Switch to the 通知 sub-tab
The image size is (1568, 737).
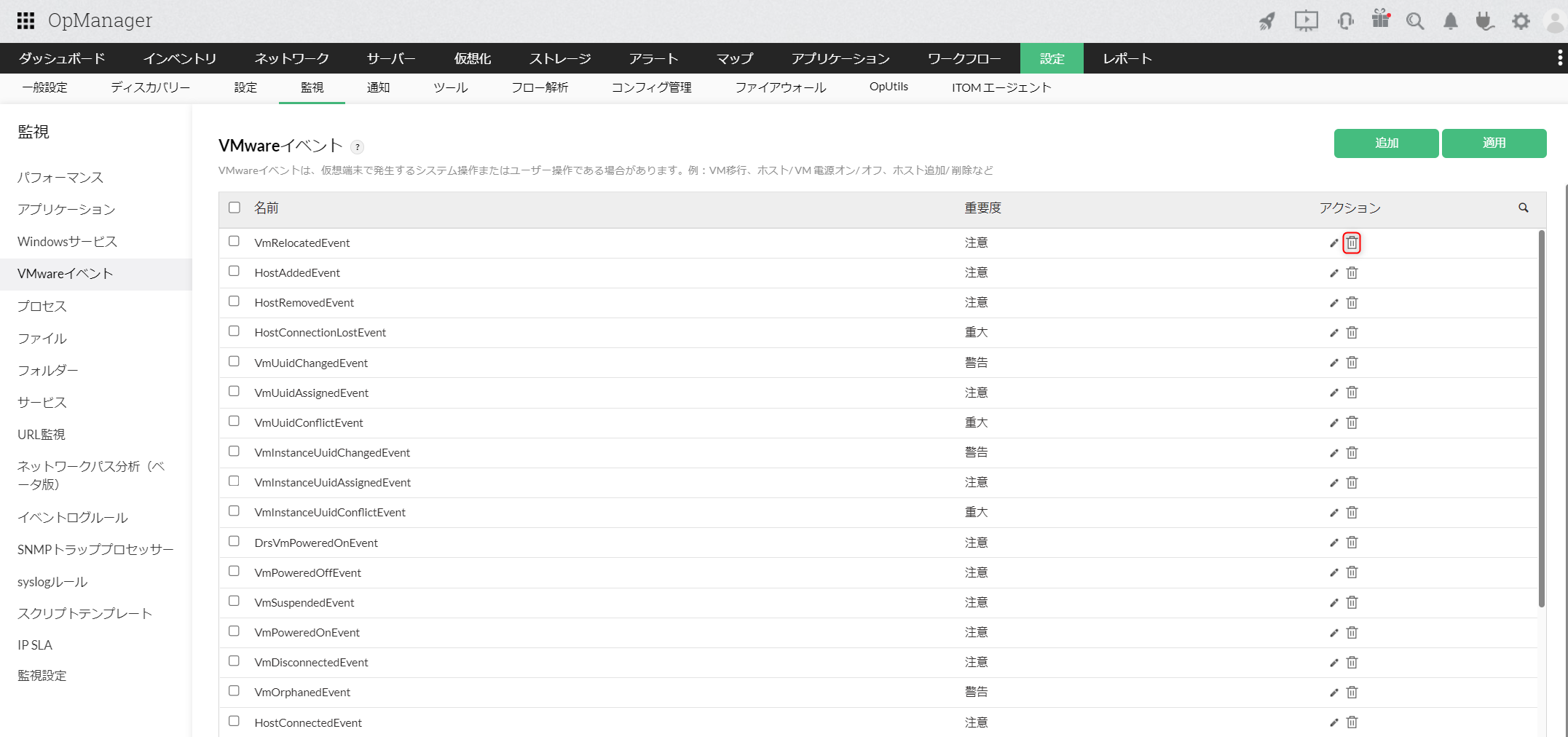[x=378, y=87]
